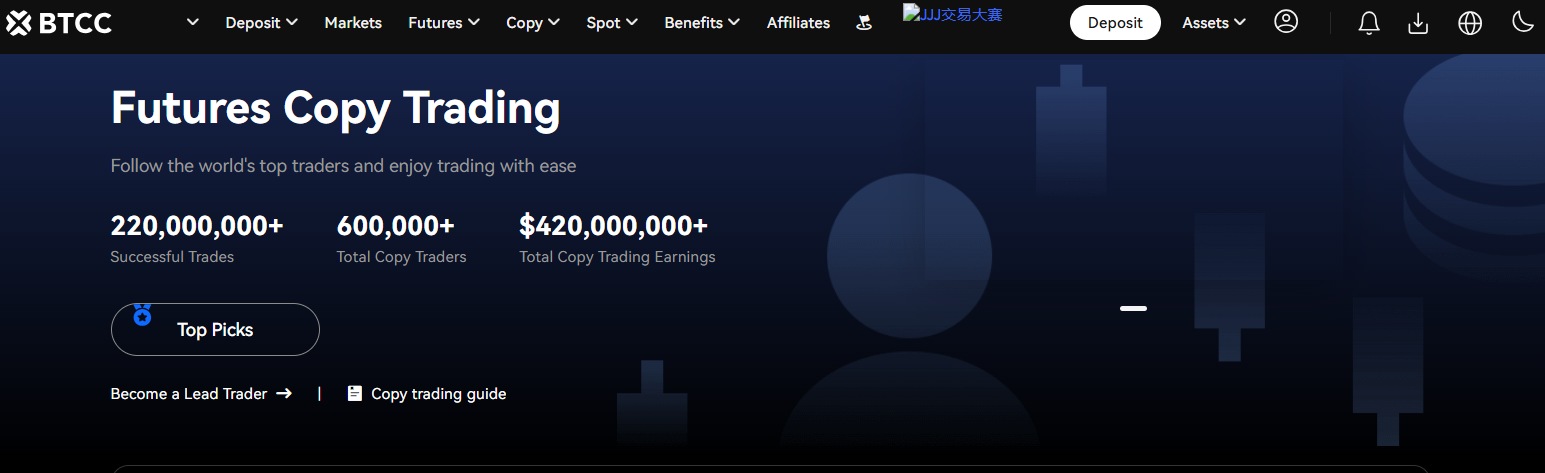Toggle dark mode with the moon icon
The height and width of the screenshot is (473, 1545).
point(1522,22)
